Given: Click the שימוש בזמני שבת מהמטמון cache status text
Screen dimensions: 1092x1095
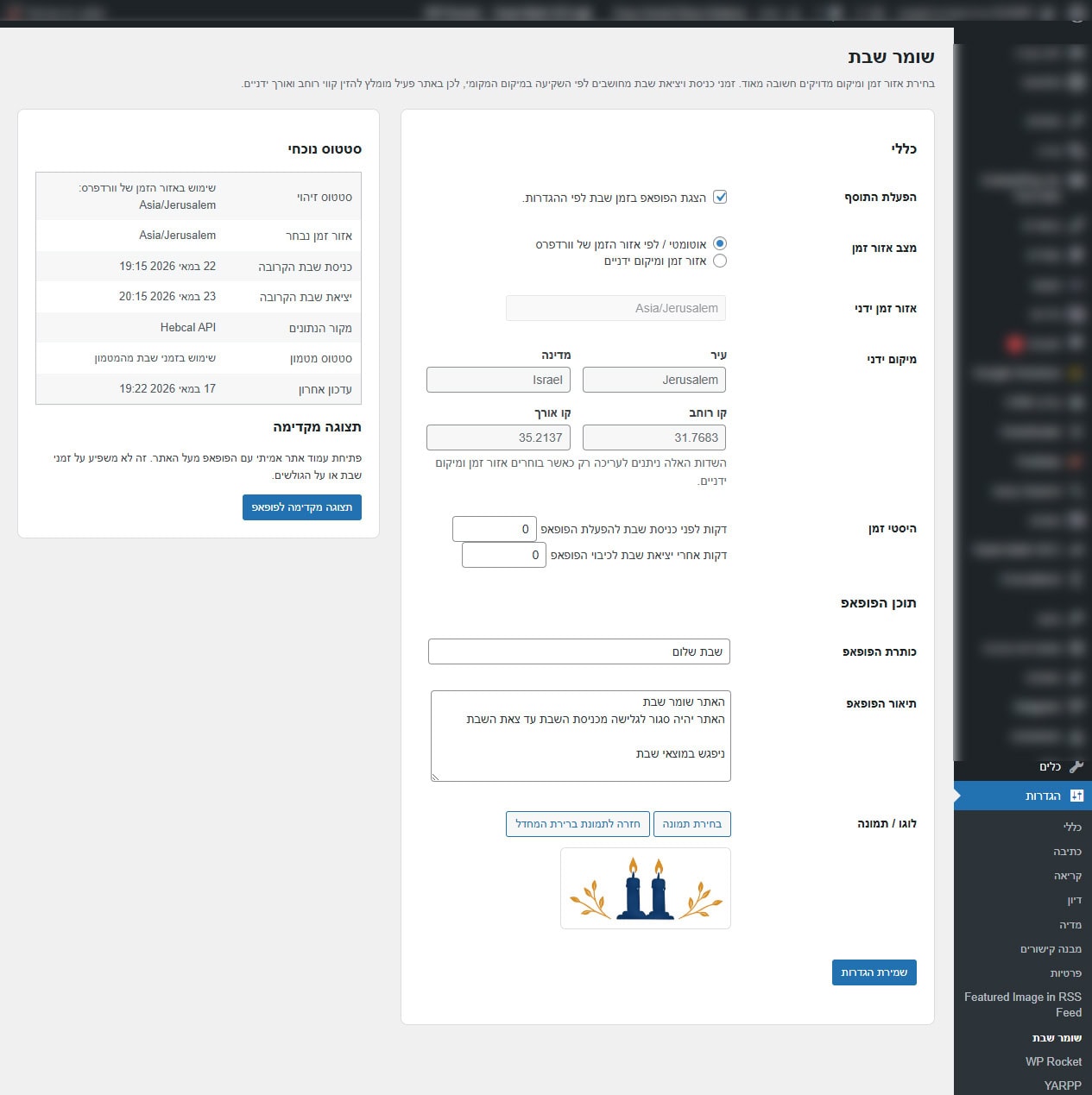Looking at the screenshot, I should 155,357.
